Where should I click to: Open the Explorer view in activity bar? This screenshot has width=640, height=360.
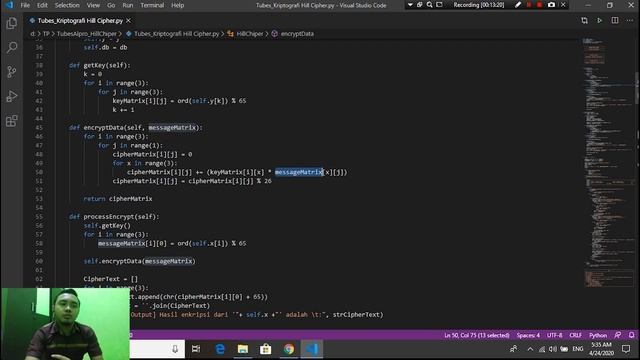tap(11, 23)
